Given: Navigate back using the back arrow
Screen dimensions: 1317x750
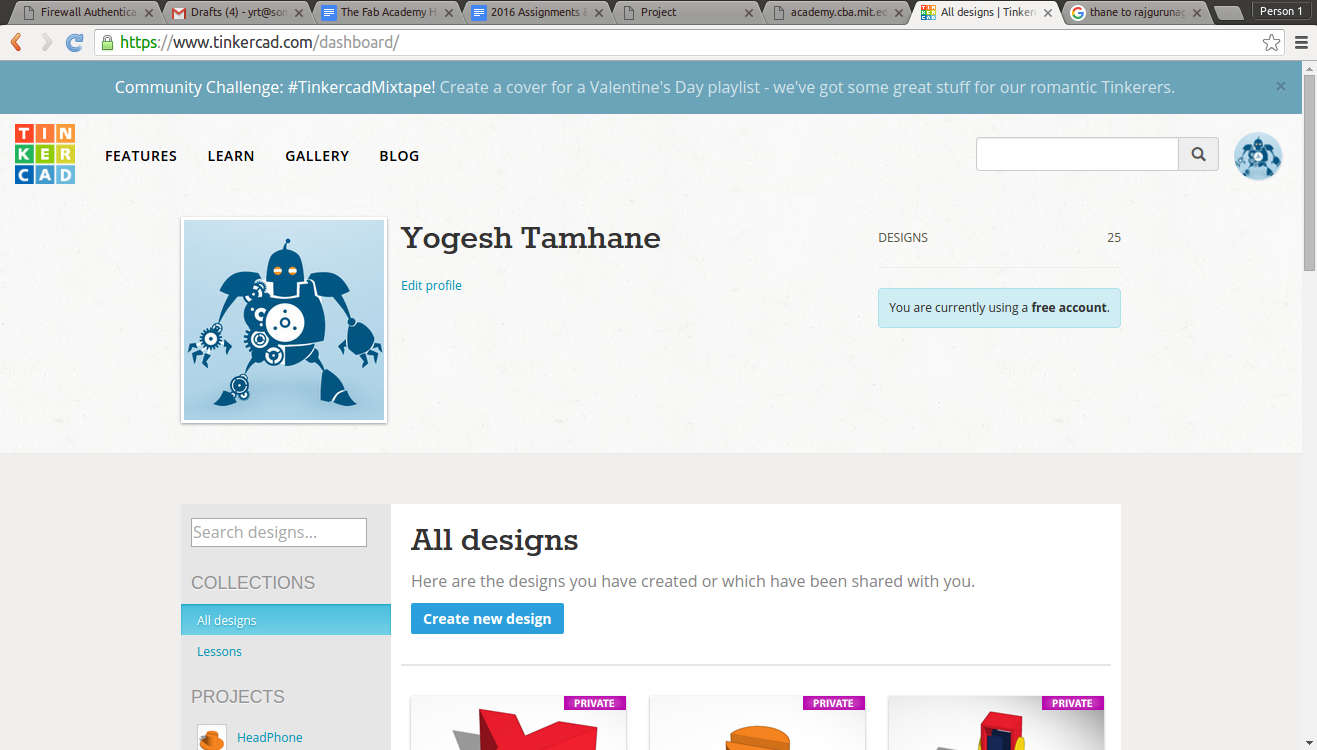Looking at the screenshot, I should [15, 42].
